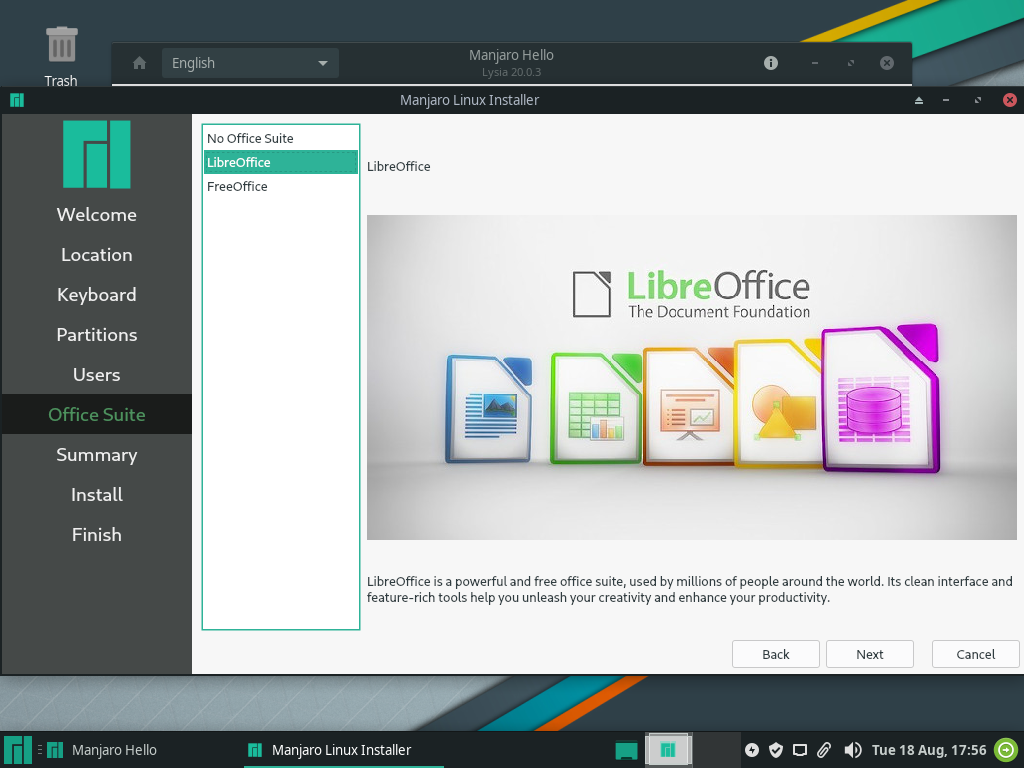Go to the Location step
Screen dimensions: 1024x768
pos(97,255)
